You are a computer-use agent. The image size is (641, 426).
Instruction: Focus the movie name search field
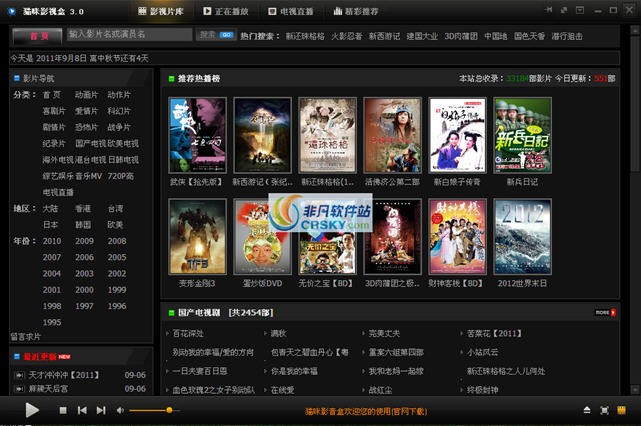(x=129, y=35)
